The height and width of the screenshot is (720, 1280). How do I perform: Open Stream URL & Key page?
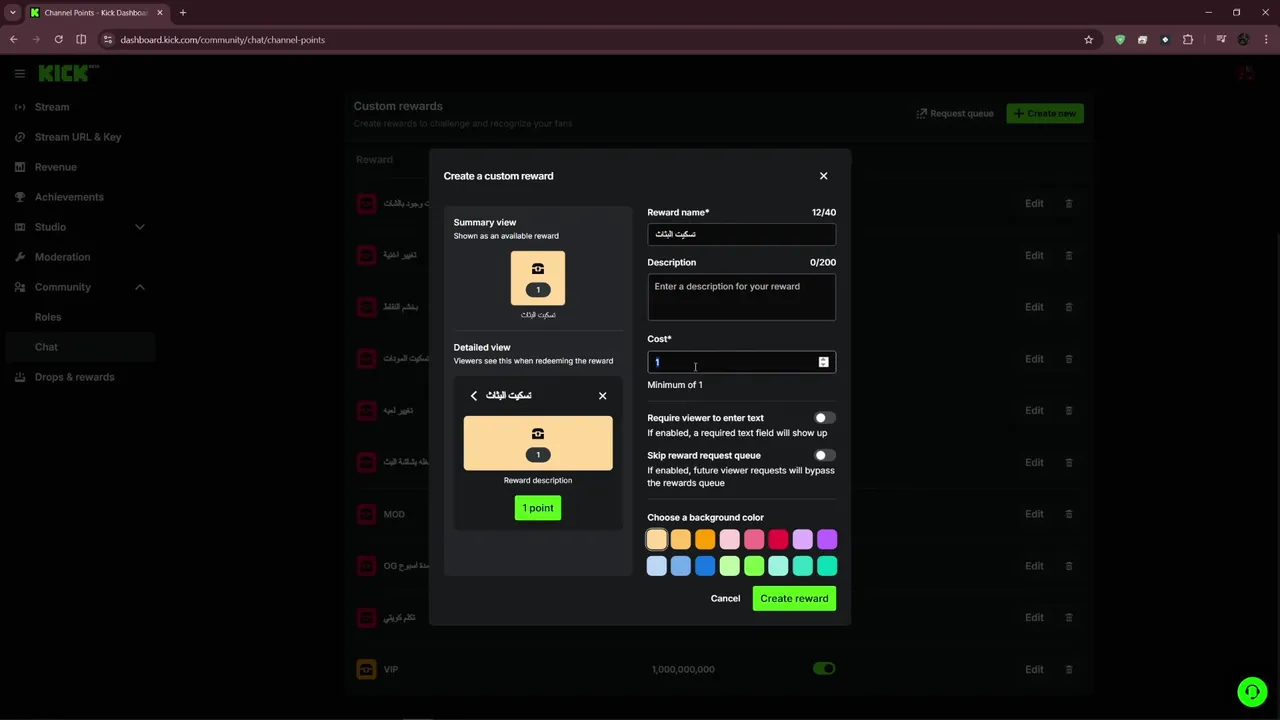78,137
